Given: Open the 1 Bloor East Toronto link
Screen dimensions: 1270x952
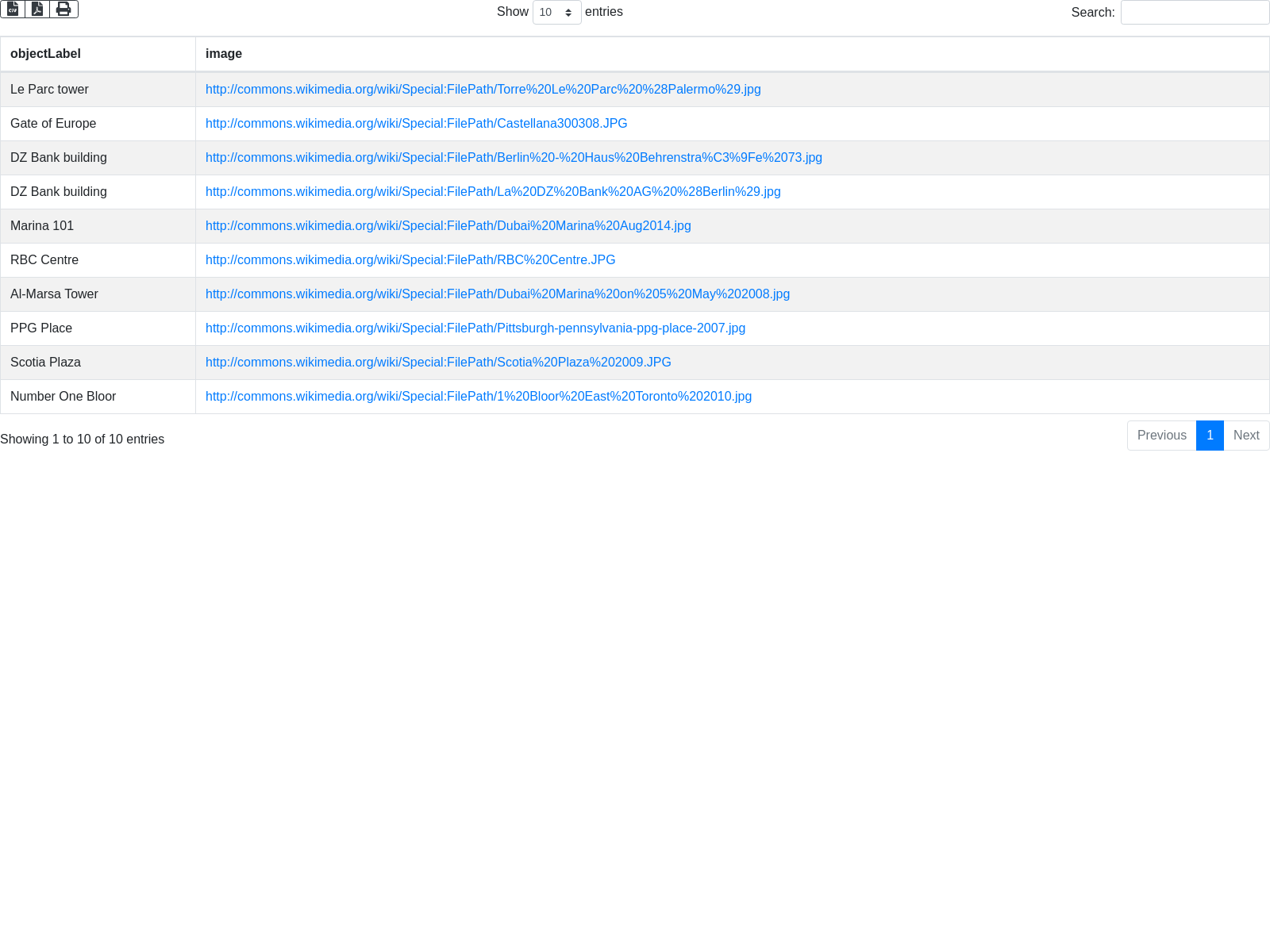Looking at the screenshot, I should point(479,397).
